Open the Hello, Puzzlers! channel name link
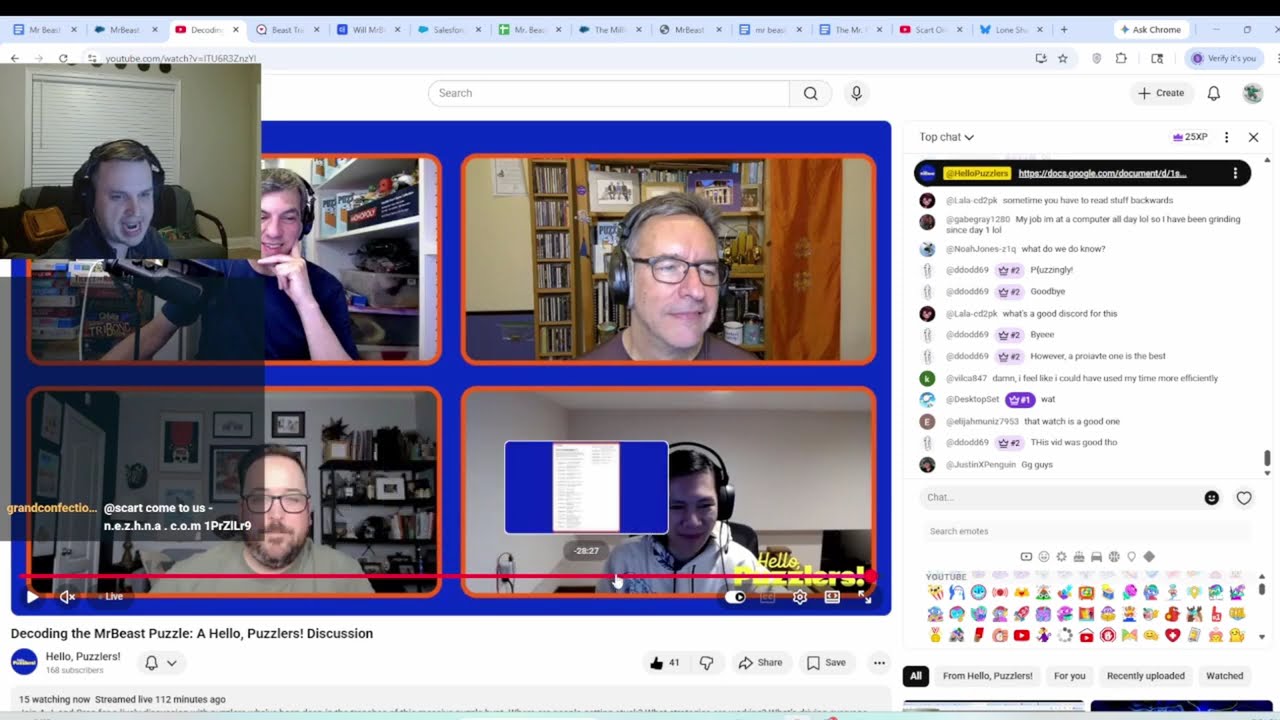The height and width of the screenshot is (720, 1280). (x=83, y=656)
